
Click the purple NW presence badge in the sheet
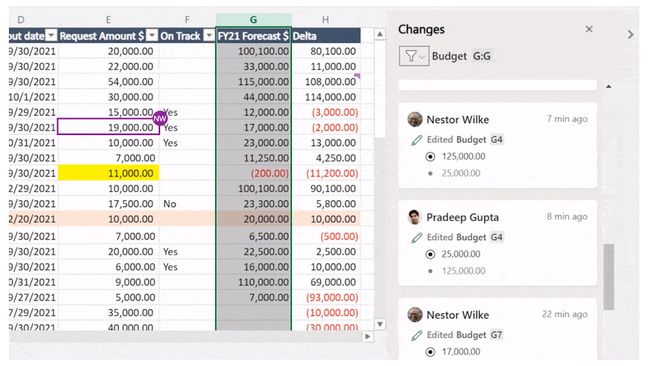pyautogui.click(x=160, y=119)
